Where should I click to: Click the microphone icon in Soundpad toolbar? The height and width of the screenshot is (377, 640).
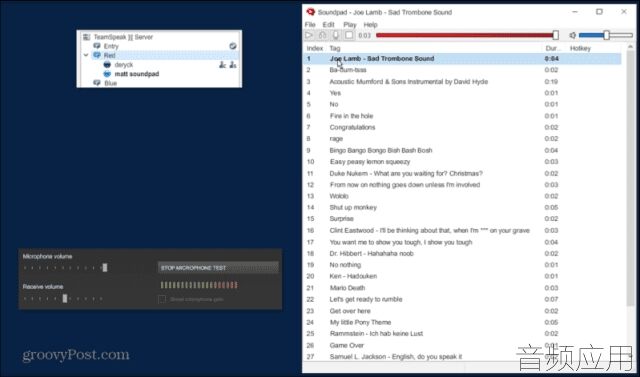[336, 35]
